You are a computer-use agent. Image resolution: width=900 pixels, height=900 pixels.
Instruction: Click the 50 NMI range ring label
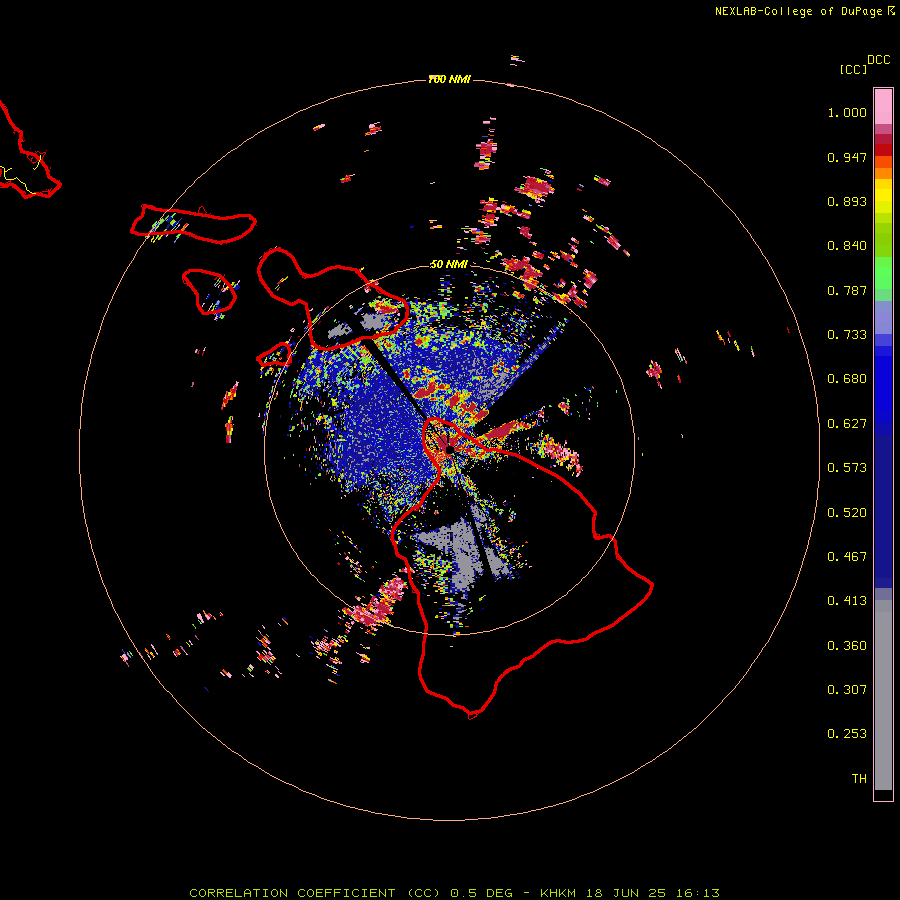[x=448, y=264]
